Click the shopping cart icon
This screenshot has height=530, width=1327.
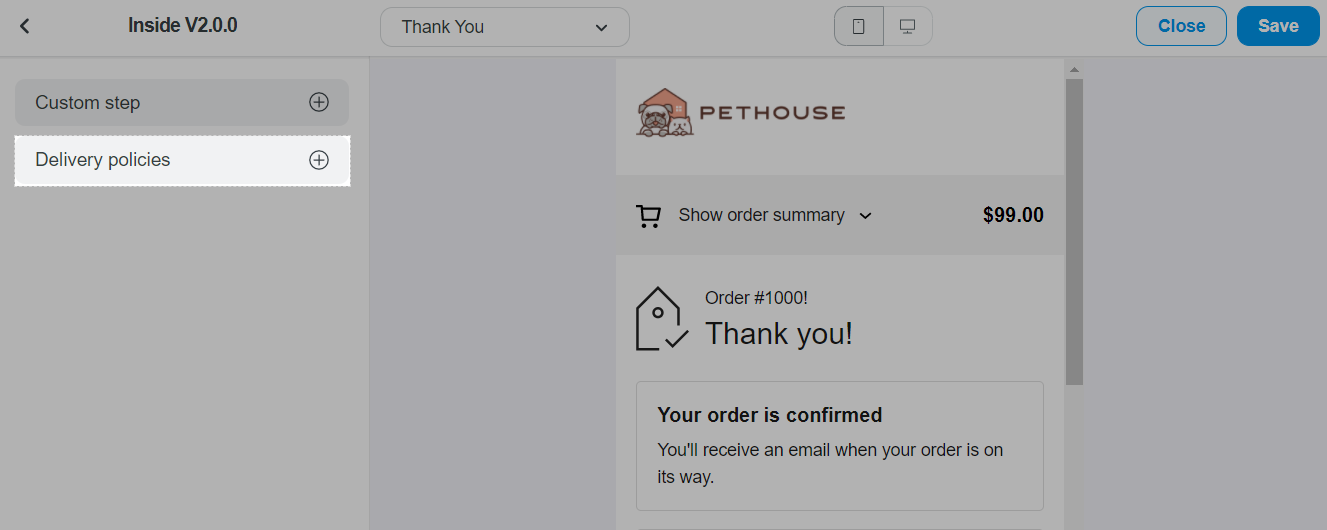pos(648,216)
